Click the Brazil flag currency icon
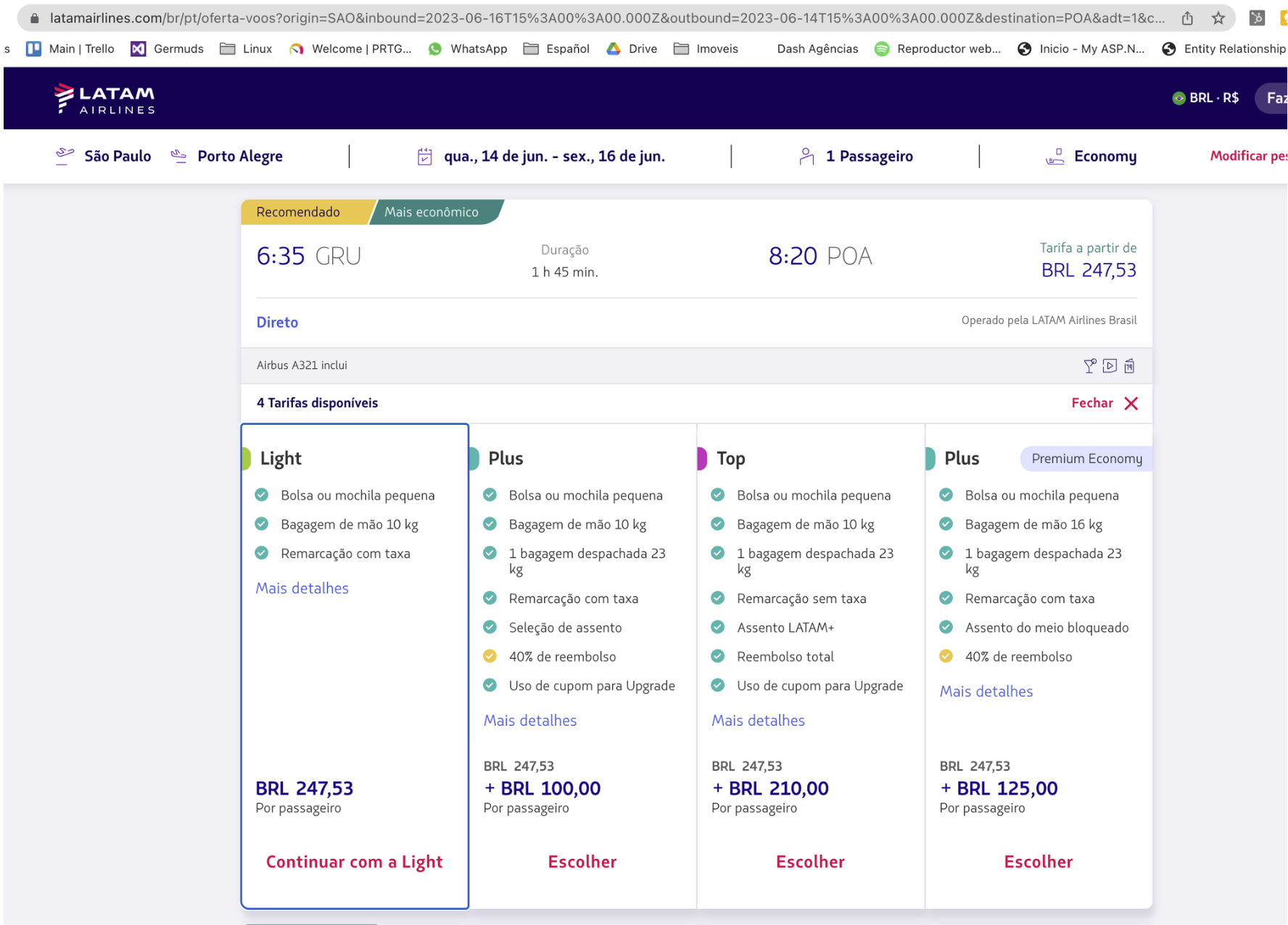This screenshot has height=925, width=1288. click(1178, 98)
